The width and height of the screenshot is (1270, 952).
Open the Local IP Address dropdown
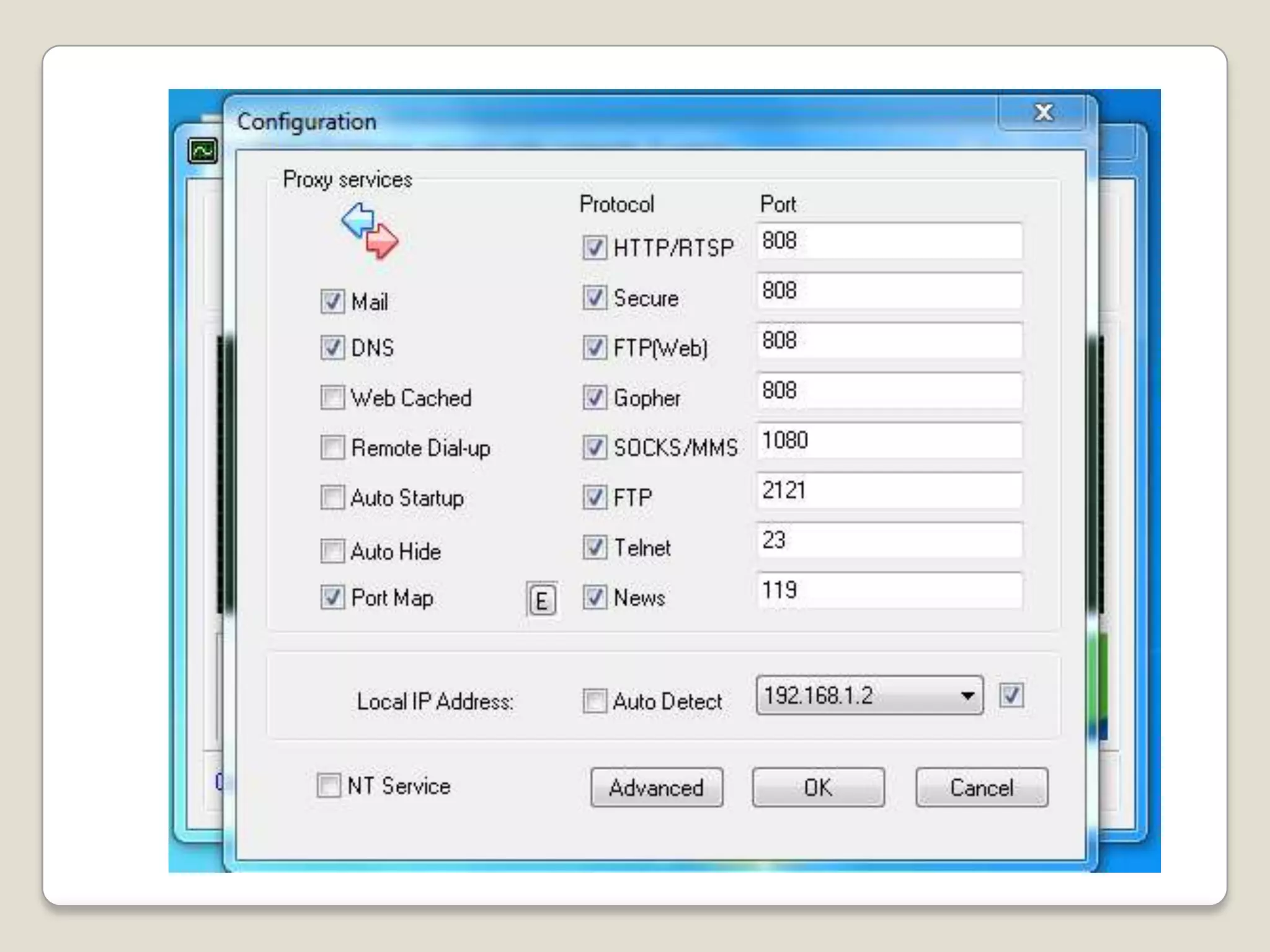click(966, 695)
